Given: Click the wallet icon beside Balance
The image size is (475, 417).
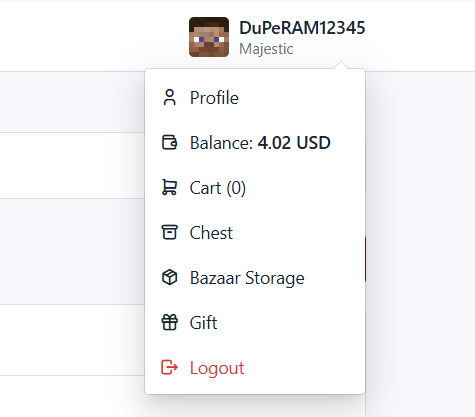Looking at the screenshot, I should [169, 143].
